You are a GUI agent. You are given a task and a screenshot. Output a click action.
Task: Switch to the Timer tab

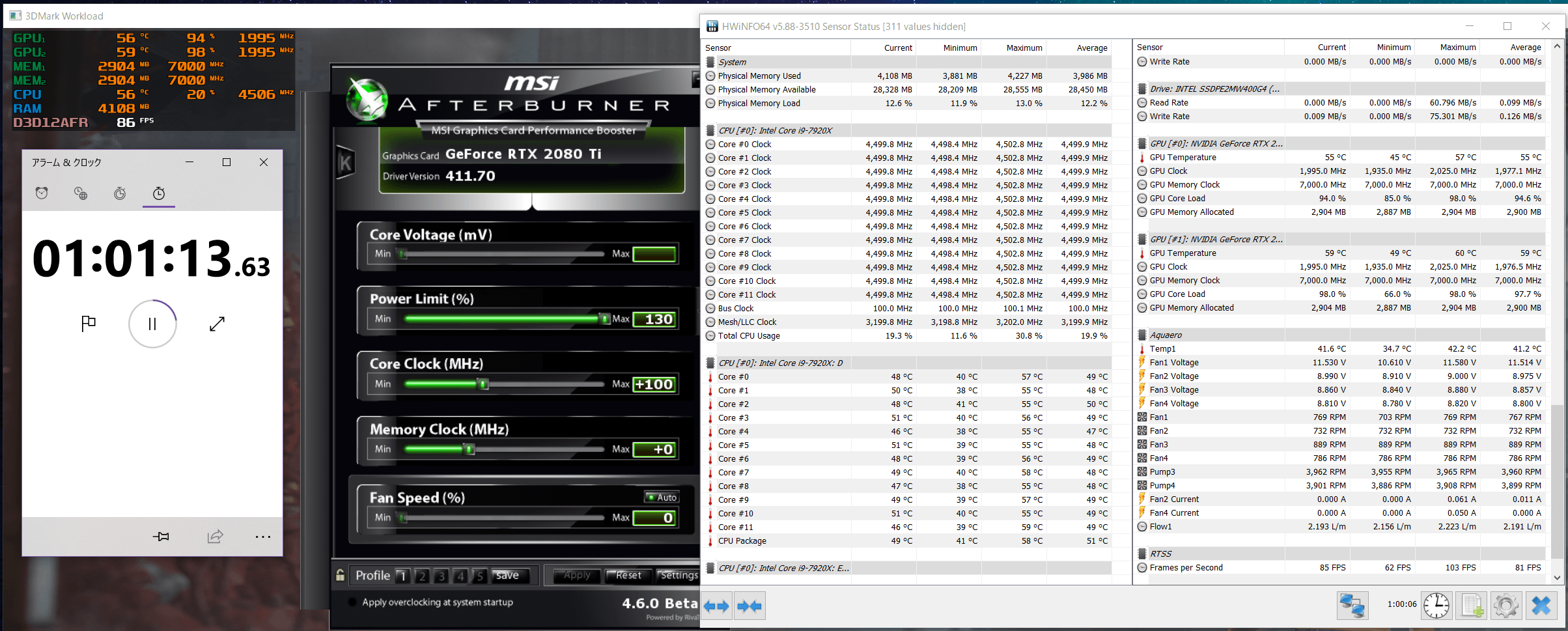[120, 193]
